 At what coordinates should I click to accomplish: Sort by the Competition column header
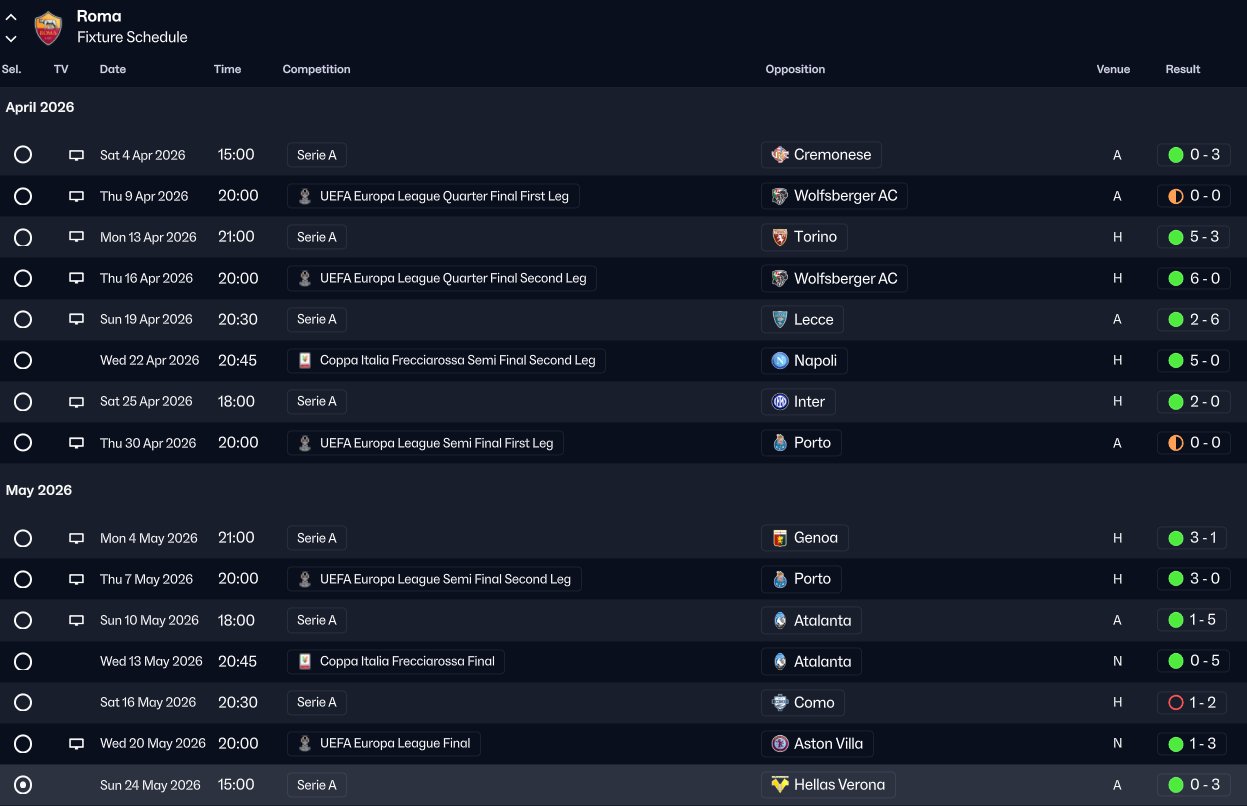316,69
